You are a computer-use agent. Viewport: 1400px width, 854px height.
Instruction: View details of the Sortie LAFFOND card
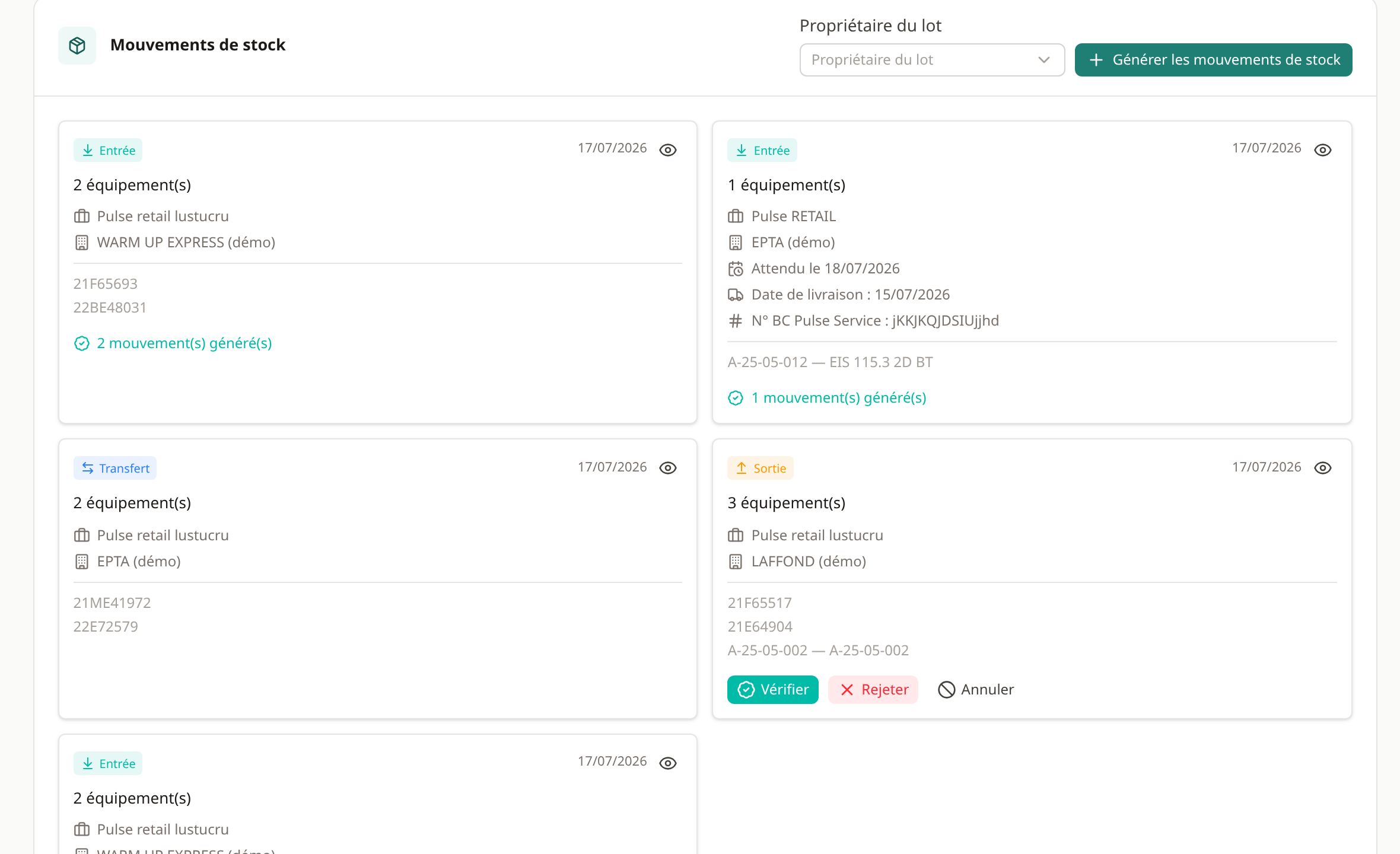point(1323,468)
